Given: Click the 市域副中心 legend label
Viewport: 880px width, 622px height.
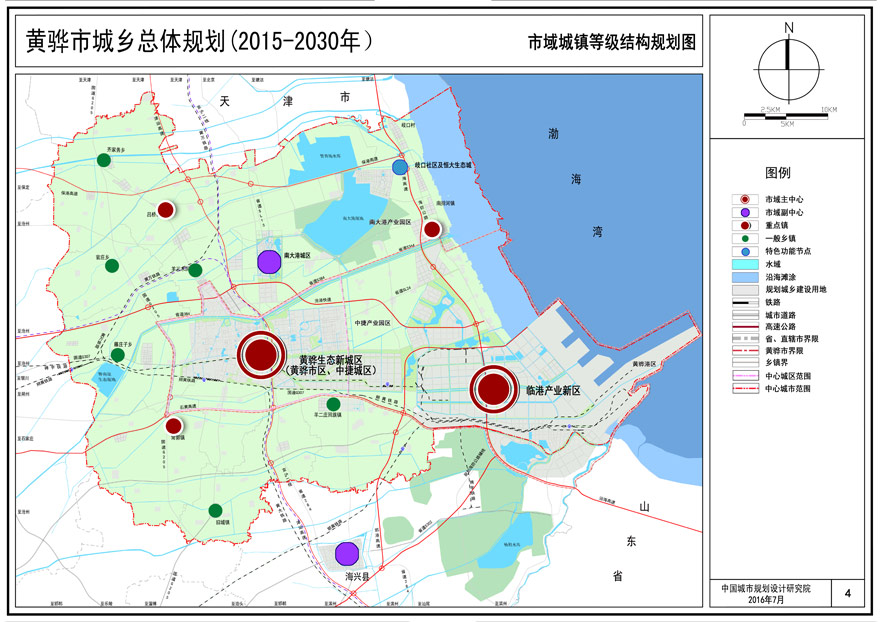Looking at the screenshot, I should (784, 213).
